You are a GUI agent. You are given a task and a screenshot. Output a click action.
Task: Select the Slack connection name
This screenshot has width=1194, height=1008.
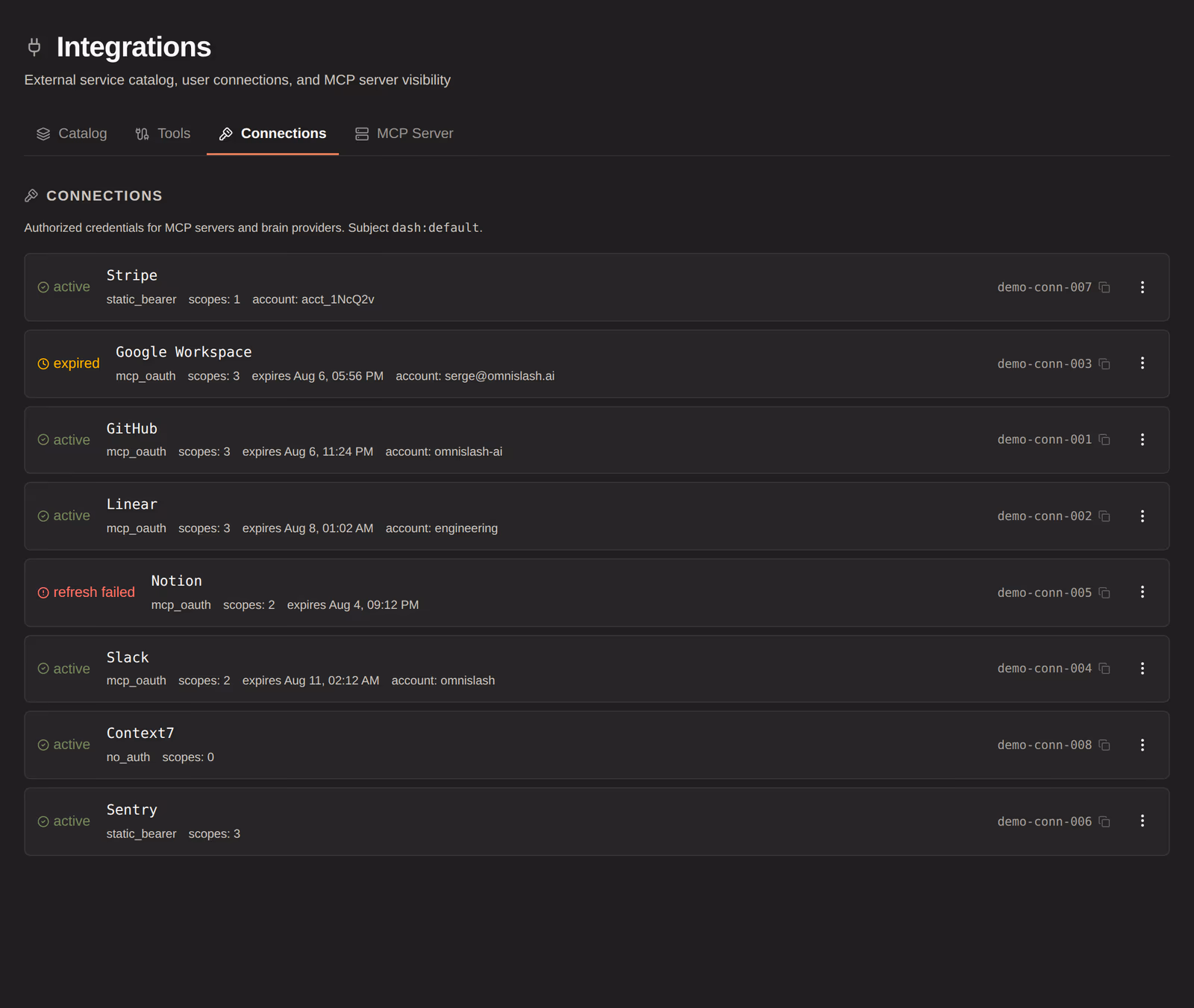[x=128, y=657]
